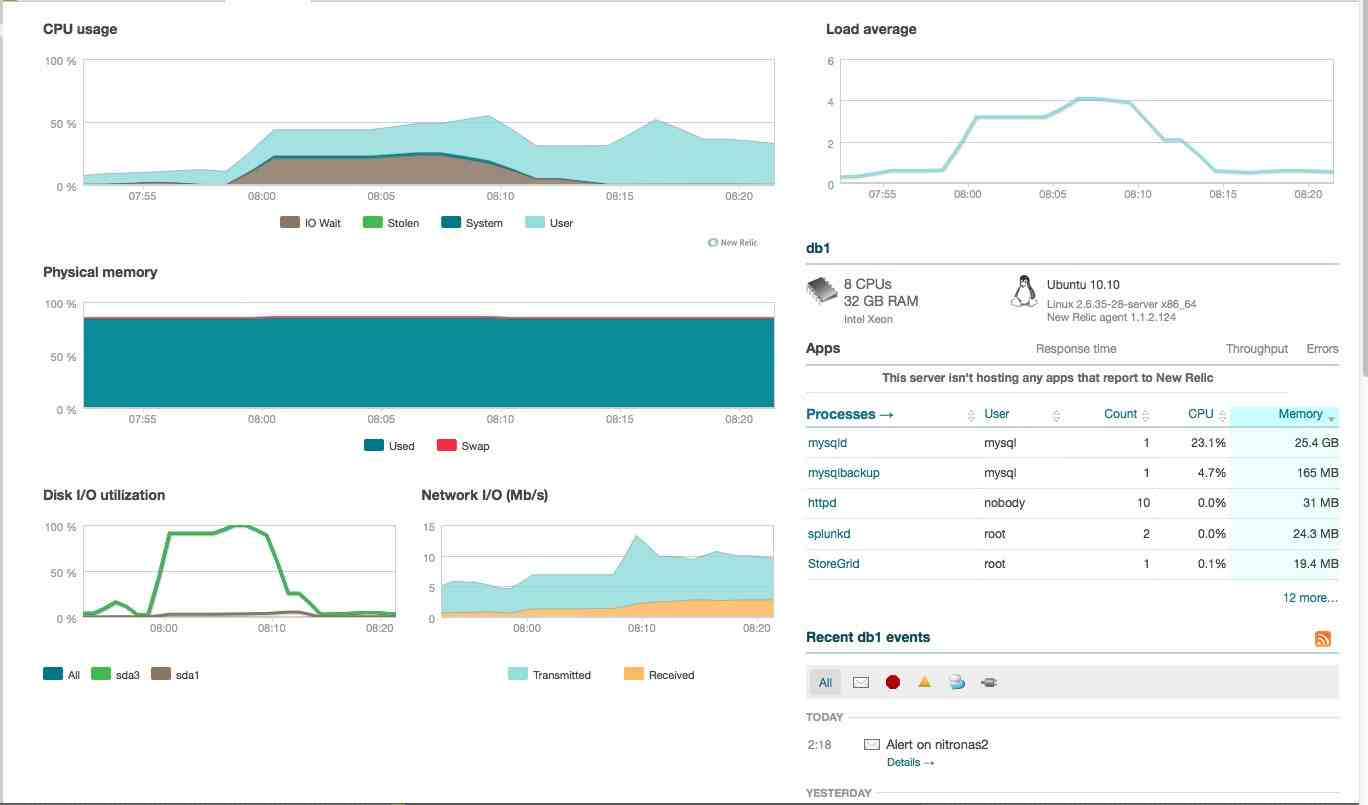This screenshot has height=805, width=1368.
Task: Filter events by the envelope notification icon
Action: [860, 683]
